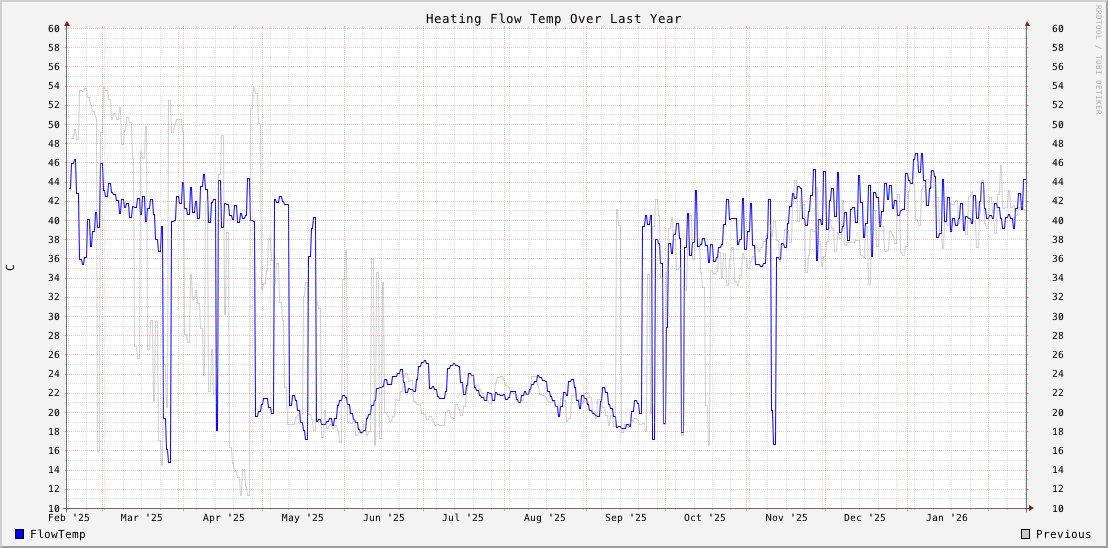1108x548 pixels.
Task: Select the Nov '25 label on the time axis
Action: (787, 517)
